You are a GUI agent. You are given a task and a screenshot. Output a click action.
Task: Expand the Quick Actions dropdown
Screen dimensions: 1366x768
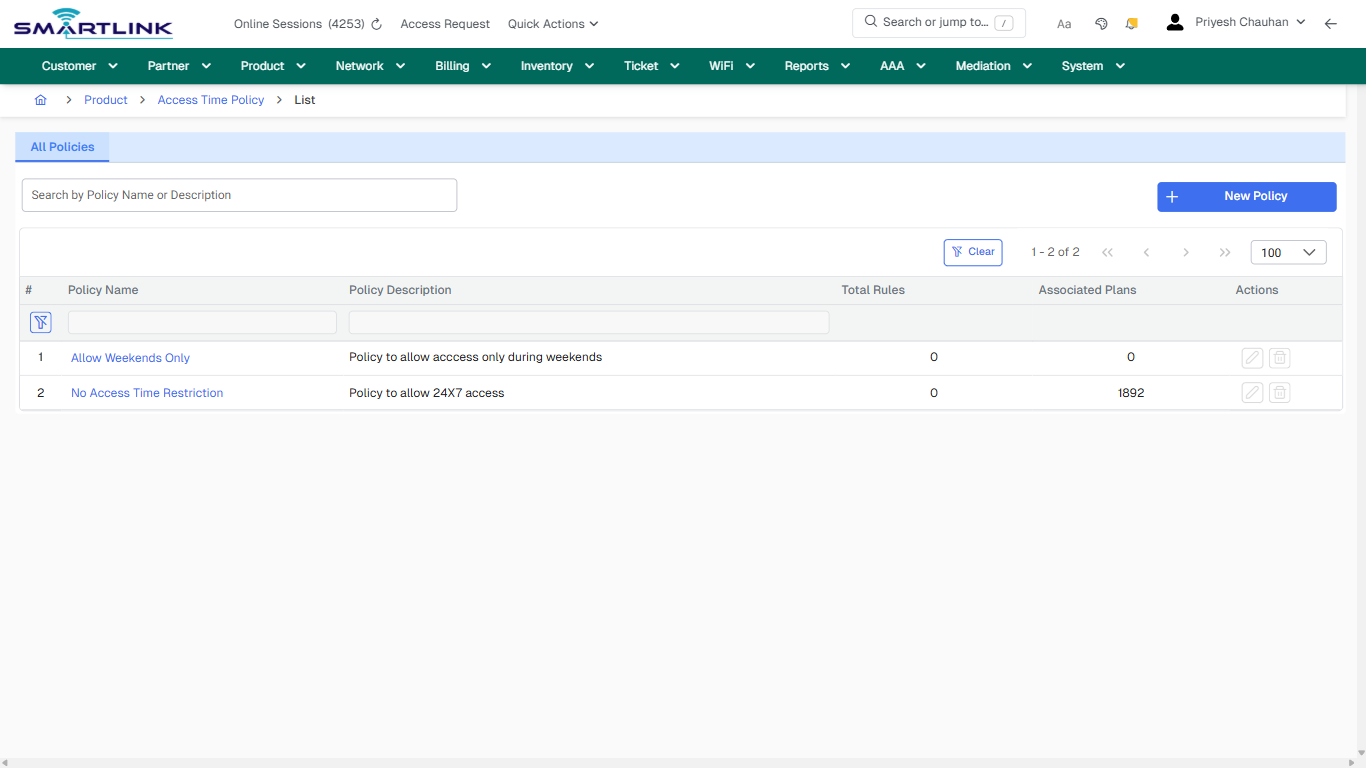pyautogui.click(x=552, y=23)
